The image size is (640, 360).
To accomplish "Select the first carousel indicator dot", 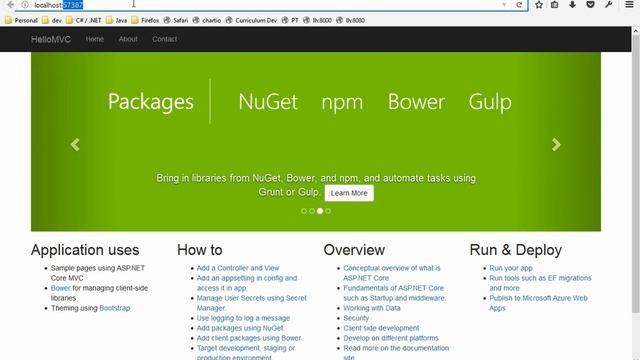I will pyautogui.click(x=304, y=211).
